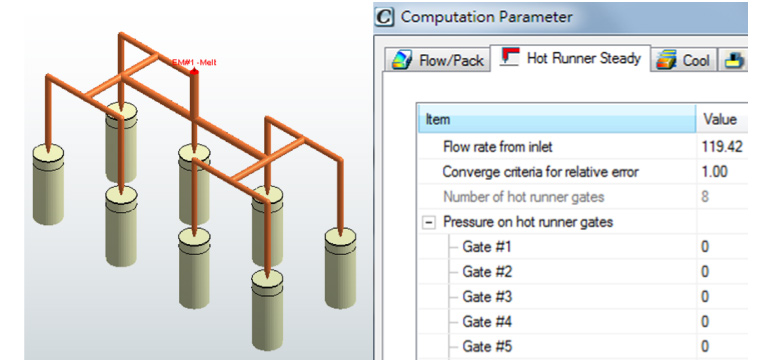Click the red melt entrance marker
760x360 pixels.
pyautogui.click(x=194, y=72)
